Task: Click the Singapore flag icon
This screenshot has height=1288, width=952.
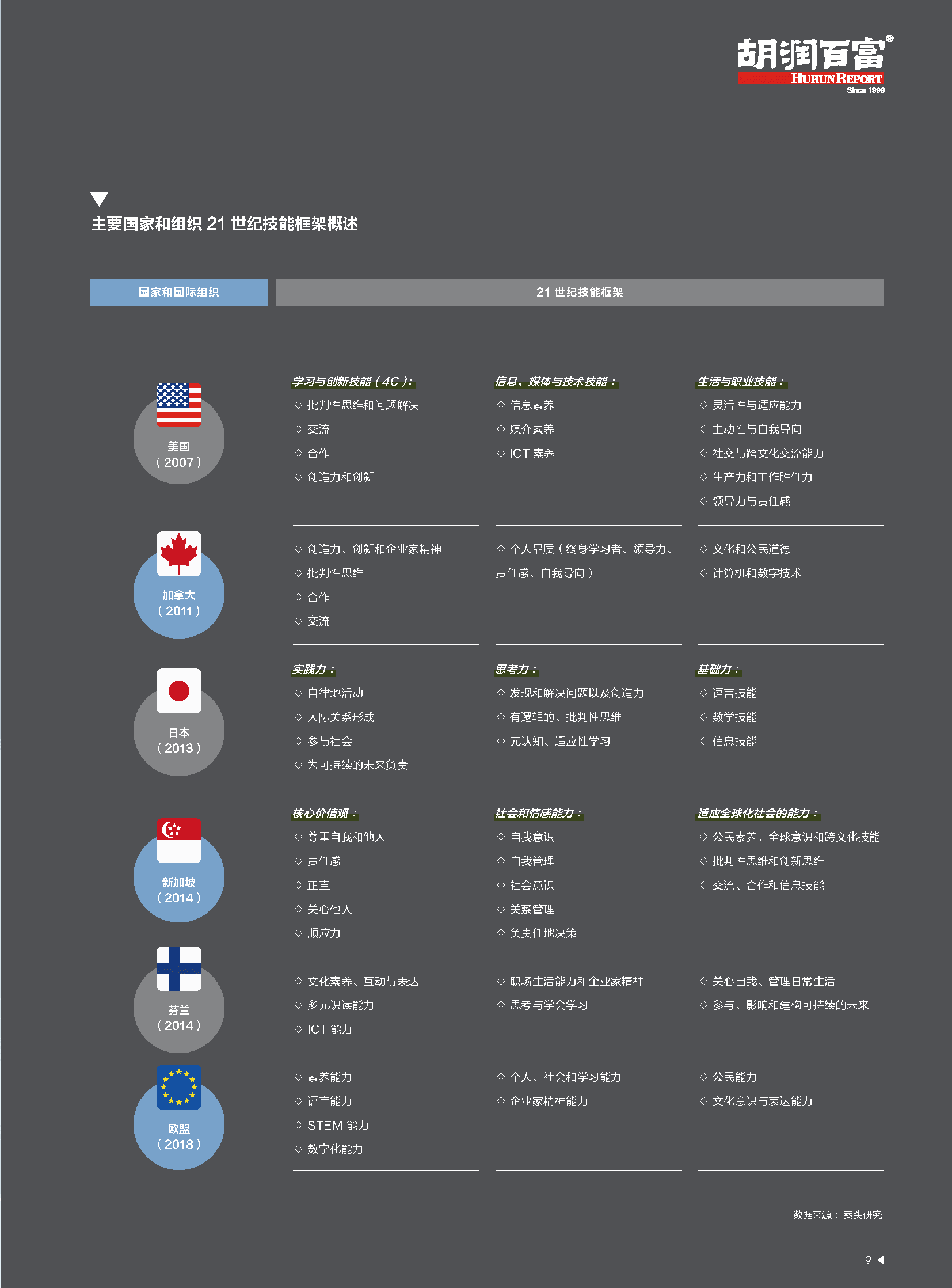Action: pyautogui.click(x=178, y=841)
